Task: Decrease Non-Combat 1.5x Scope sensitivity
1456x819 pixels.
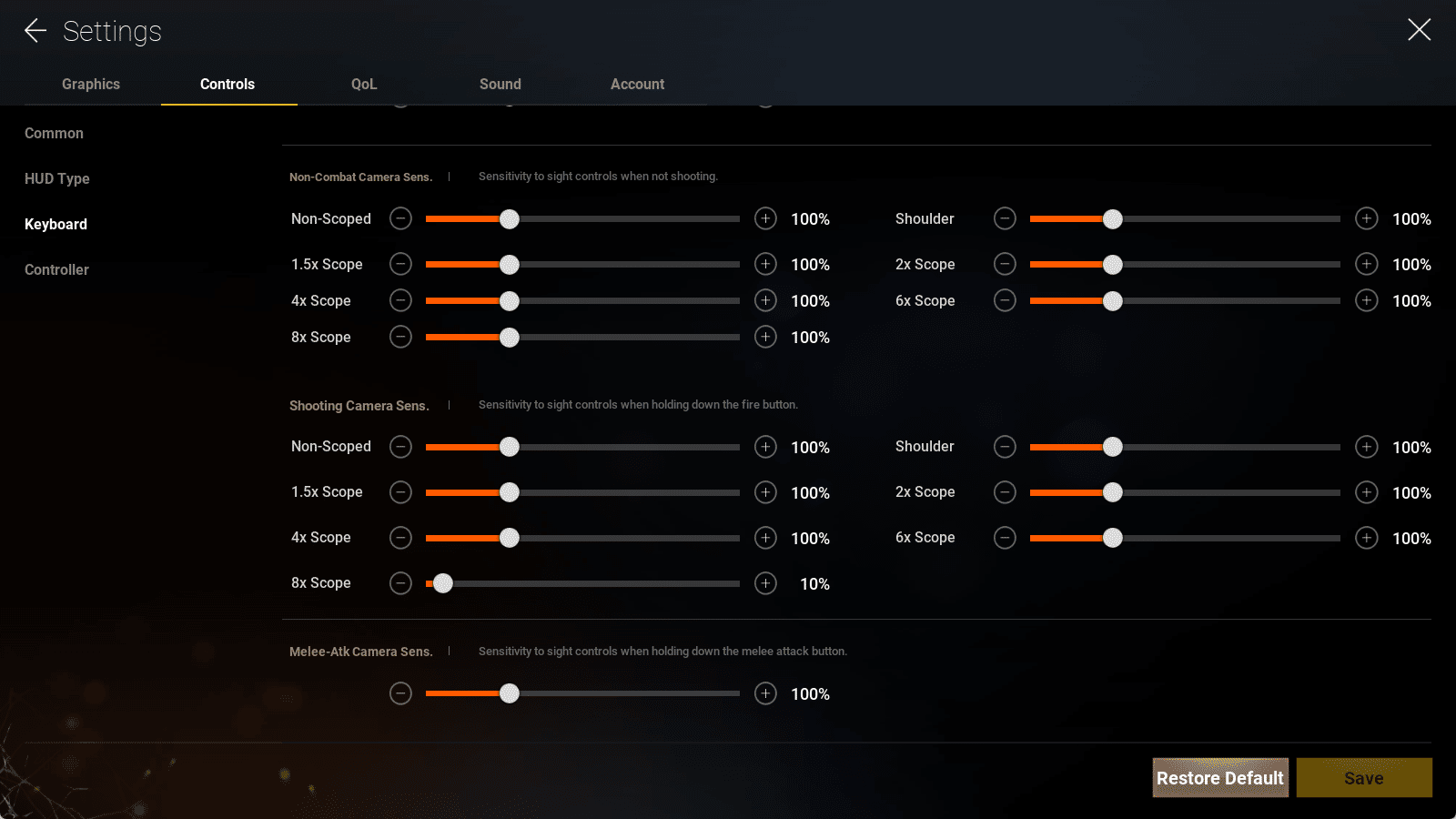Action: pyautogui.click(x=400, y=264)
